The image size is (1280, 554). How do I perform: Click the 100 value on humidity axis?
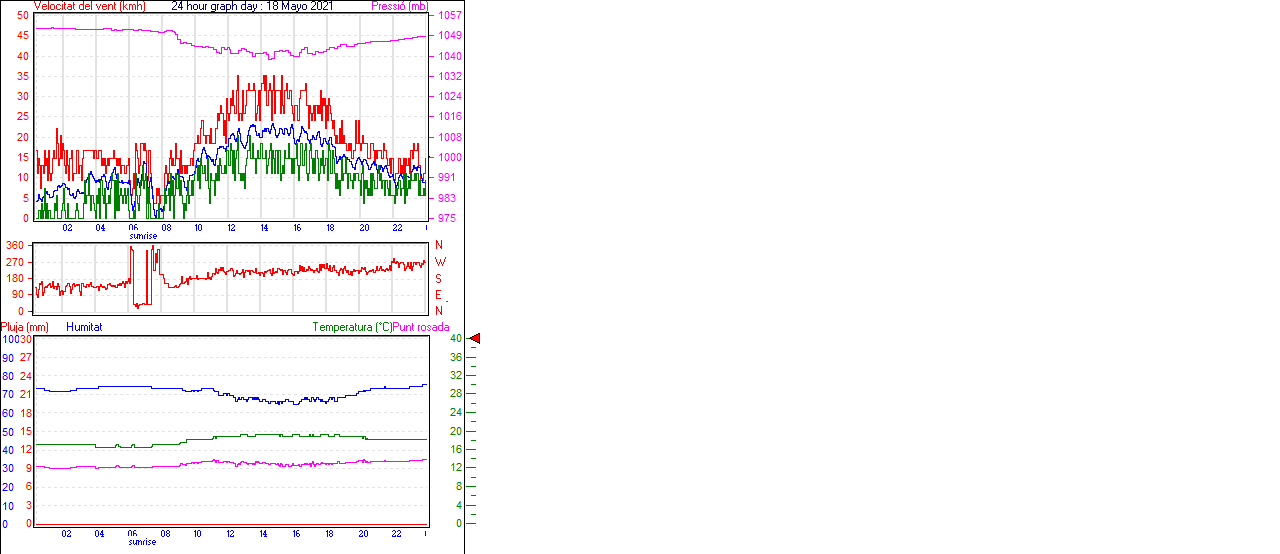point(10,339)
